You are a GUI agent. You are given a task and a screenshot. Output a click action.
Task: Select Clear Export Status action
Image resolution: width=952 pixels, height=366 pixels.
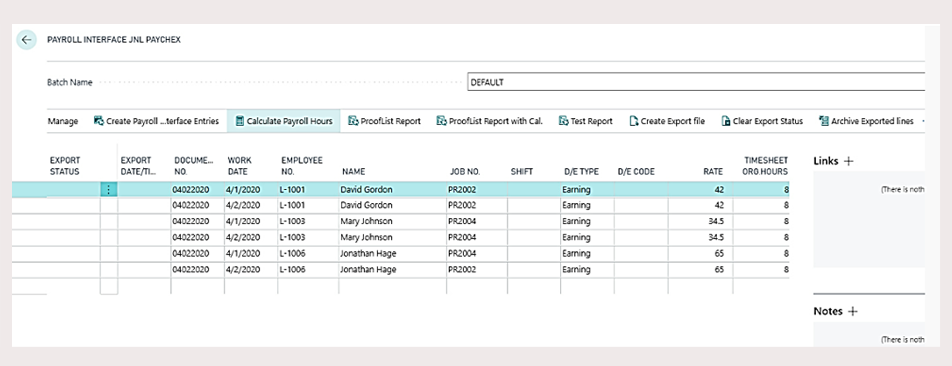click(762, 121)
